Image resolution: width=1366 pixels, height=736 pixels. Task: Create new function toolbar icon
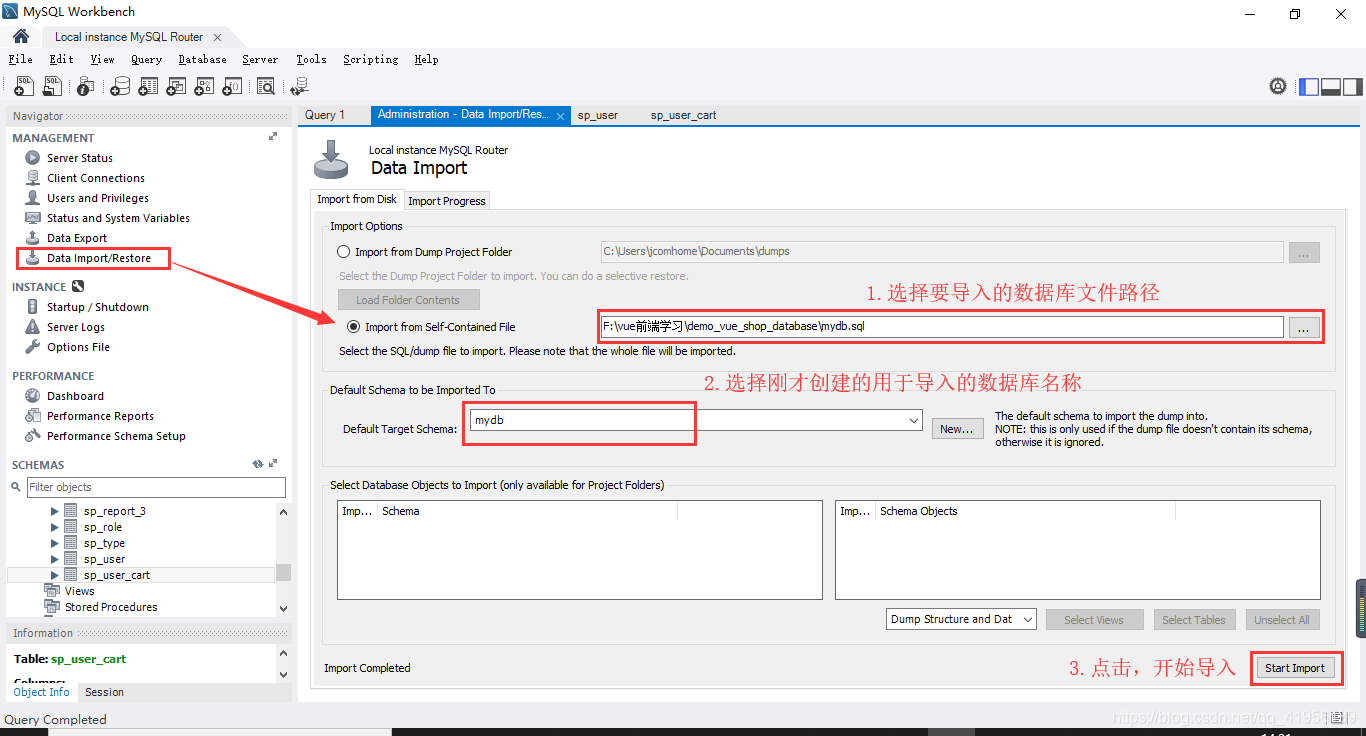click(232, 87)
